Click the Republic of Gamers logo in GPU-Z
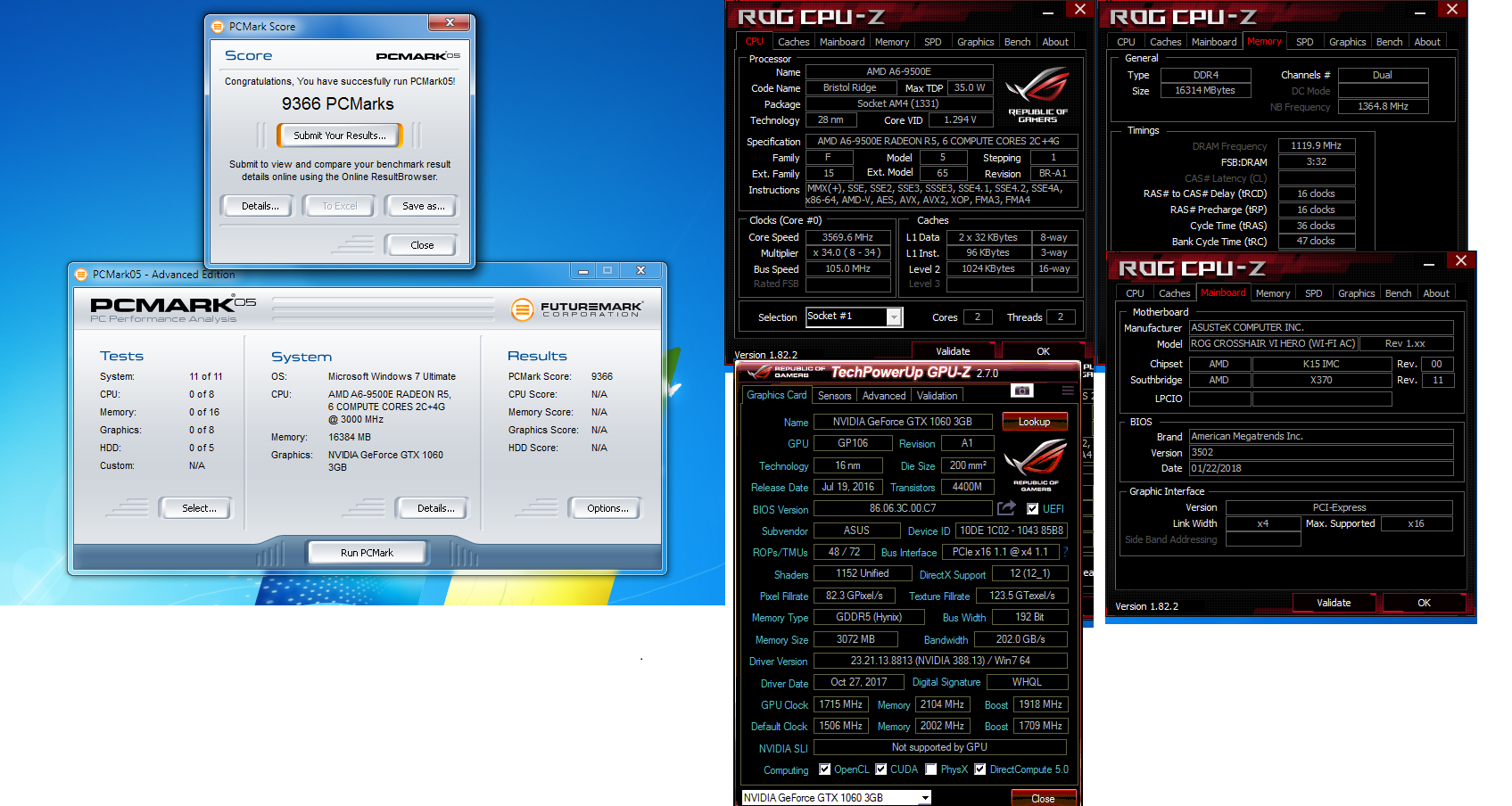The width and height of the screenshot is (1512, 806). coord(1036,467)
